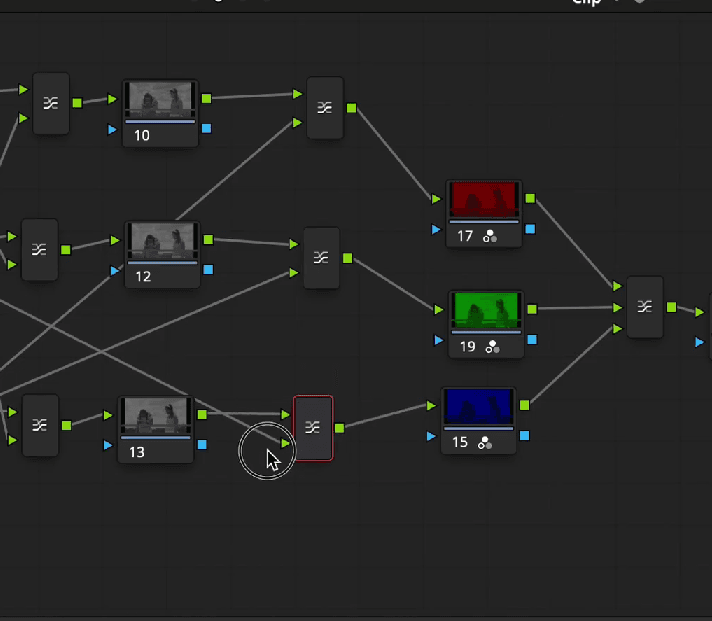Select the red channel node 17 thumbnail

pyautogui.click(x=484, y=199)
